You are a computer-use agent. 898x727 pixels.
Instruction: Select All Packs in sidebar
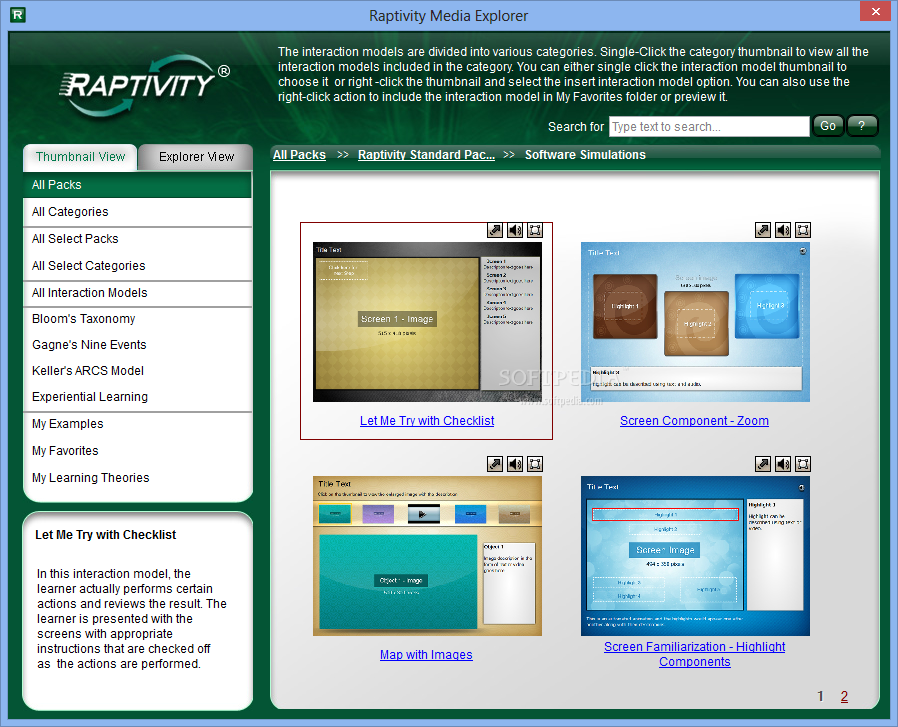[137, 185]
